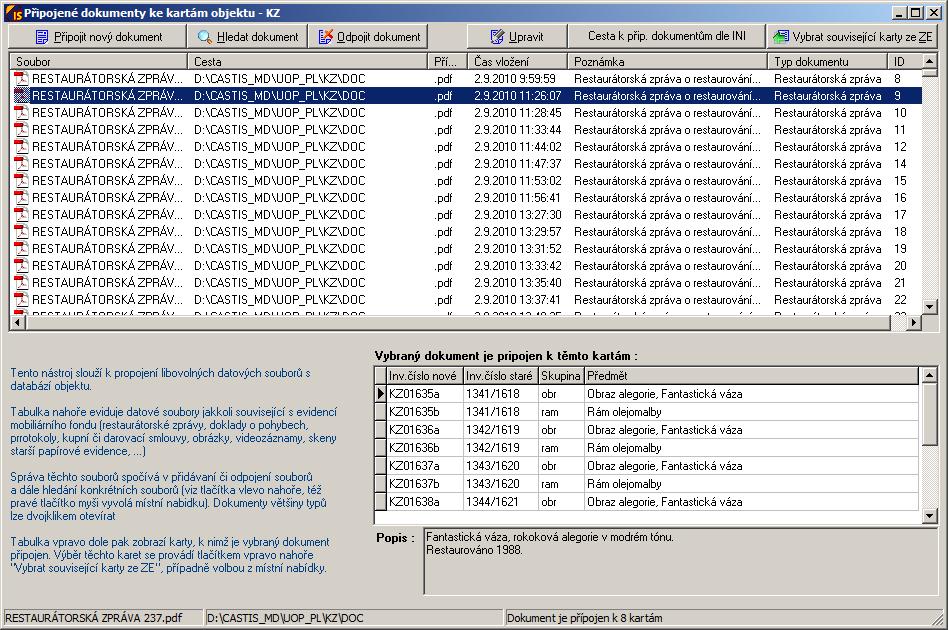
Task: Click the Poznámka column header
Action: click(x=667, y=61)
